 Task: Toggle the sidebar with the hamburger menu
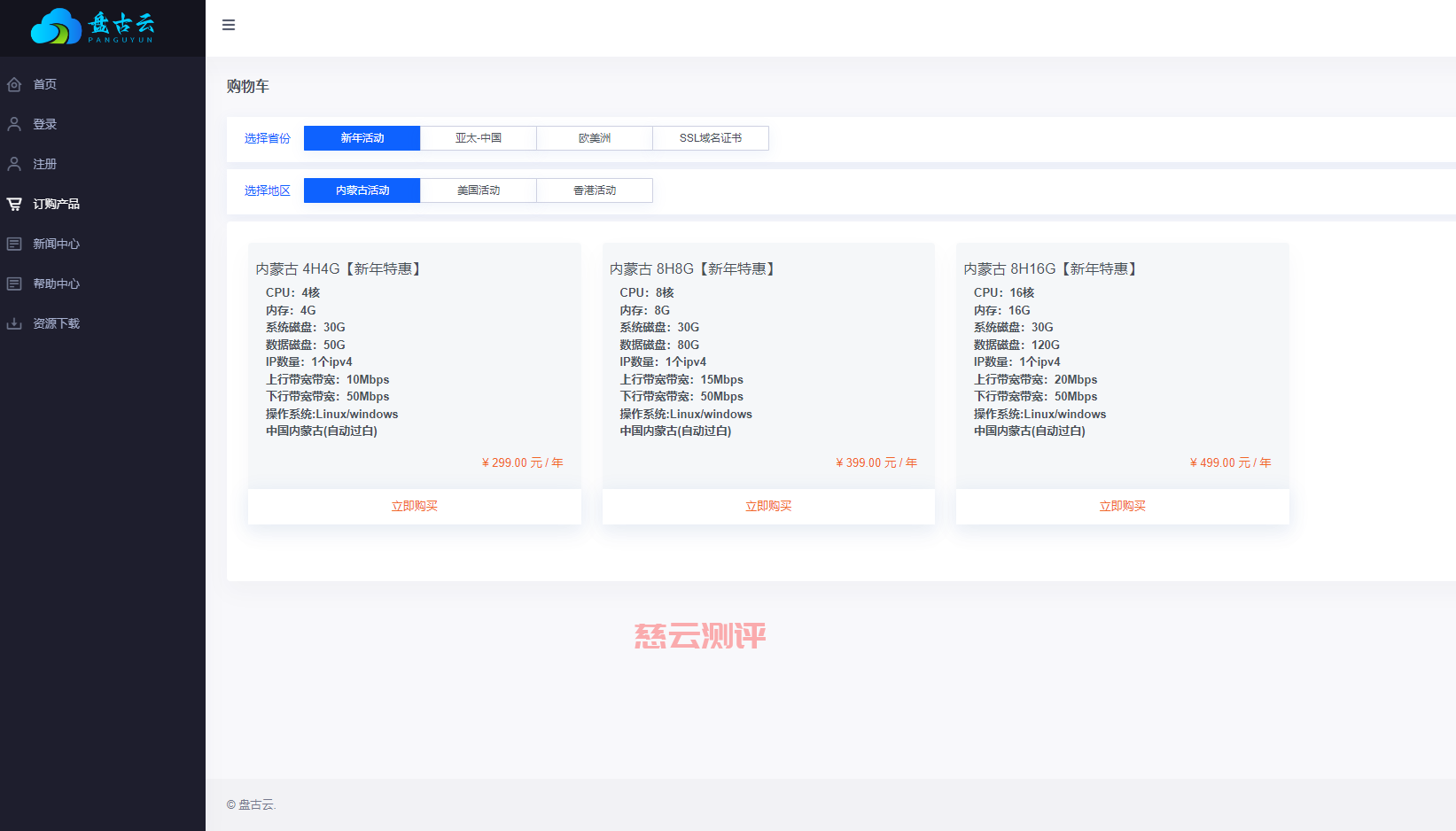point(229,25)
